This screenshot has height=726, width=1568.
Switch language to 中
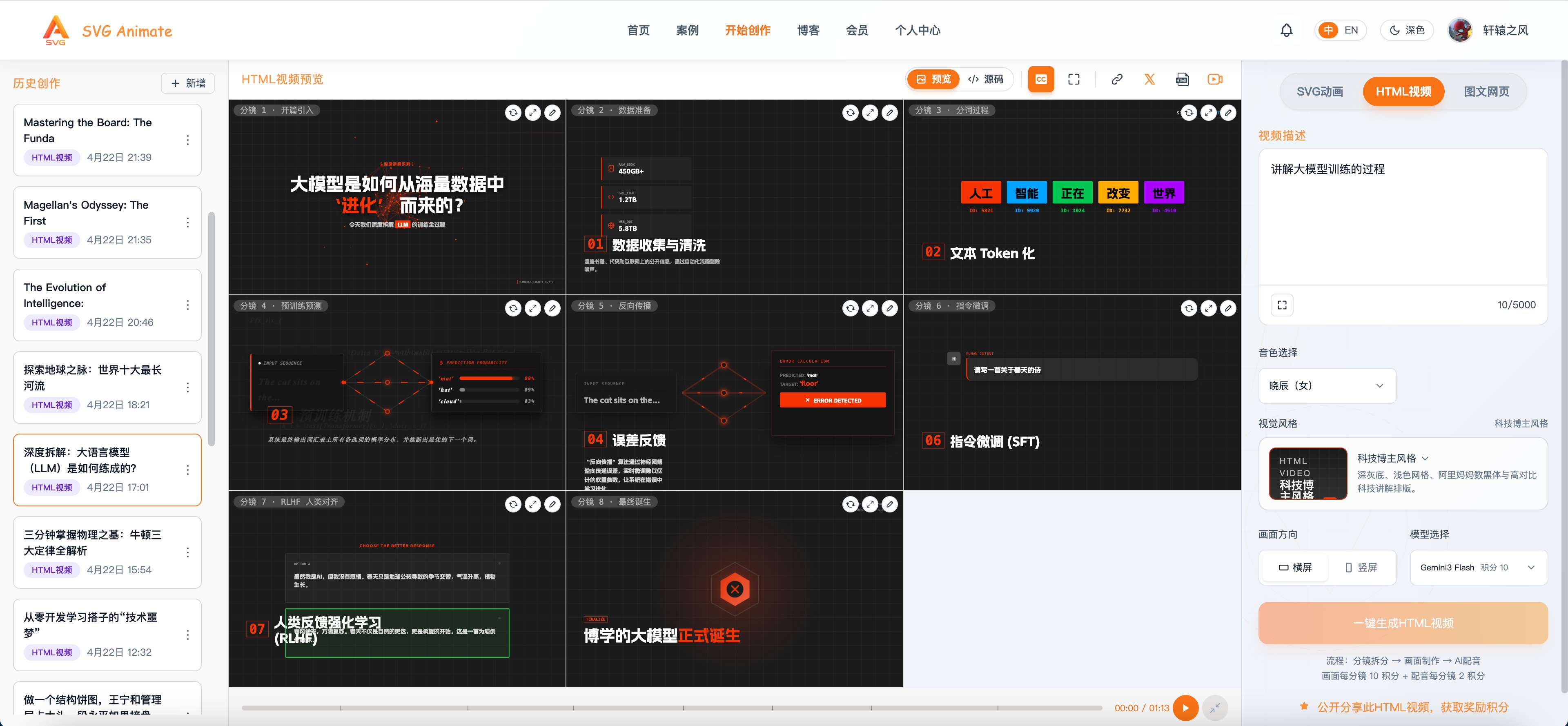(1327, 30)
